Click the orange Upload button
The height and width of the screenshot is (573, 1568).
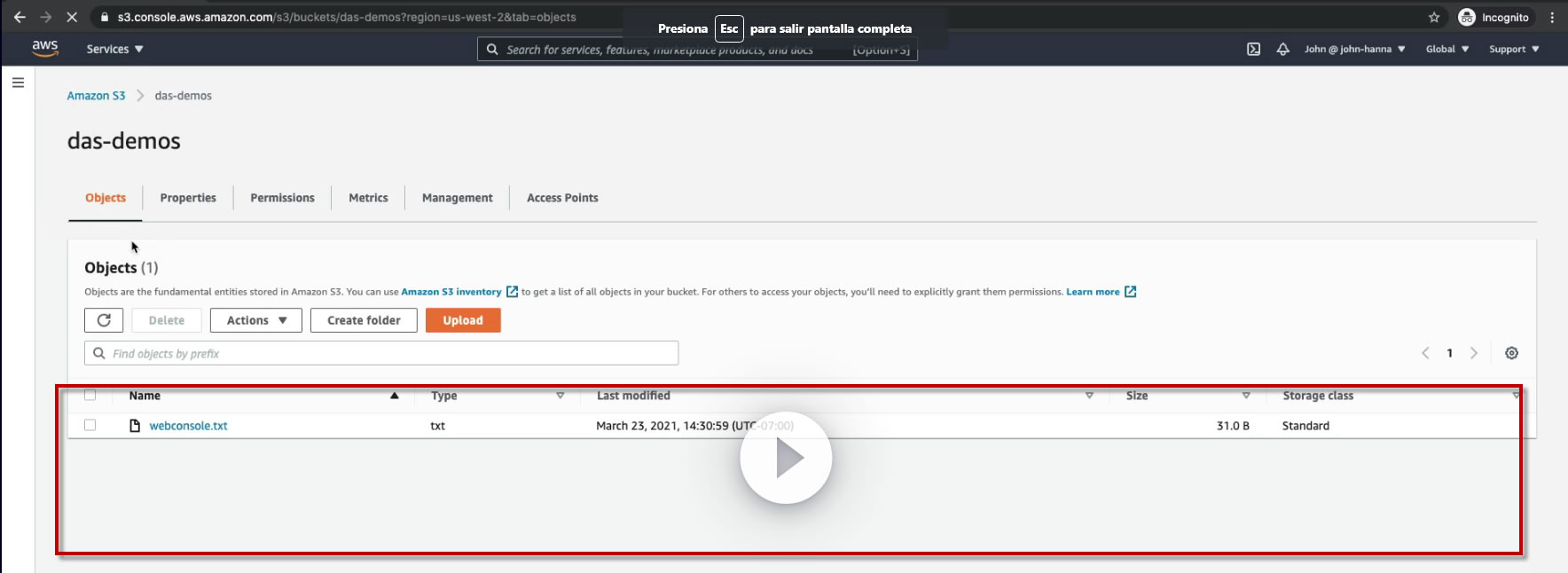463,320
